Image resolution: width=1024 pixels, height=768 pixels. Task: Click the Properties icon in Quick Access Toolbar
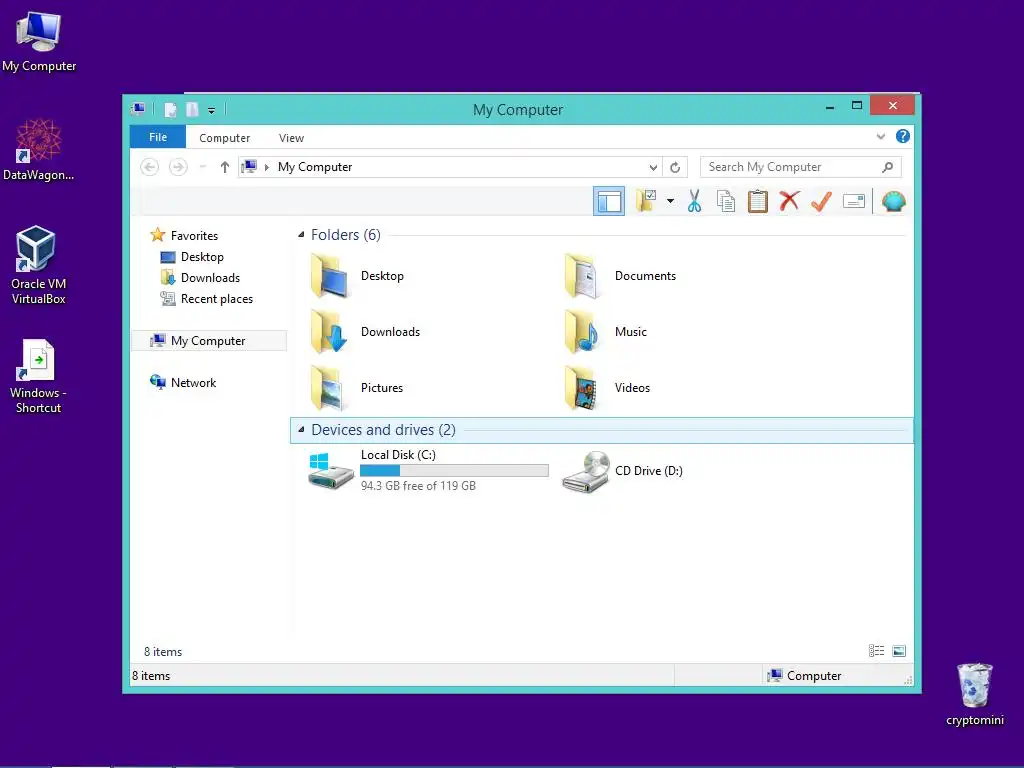click(170, 110)
